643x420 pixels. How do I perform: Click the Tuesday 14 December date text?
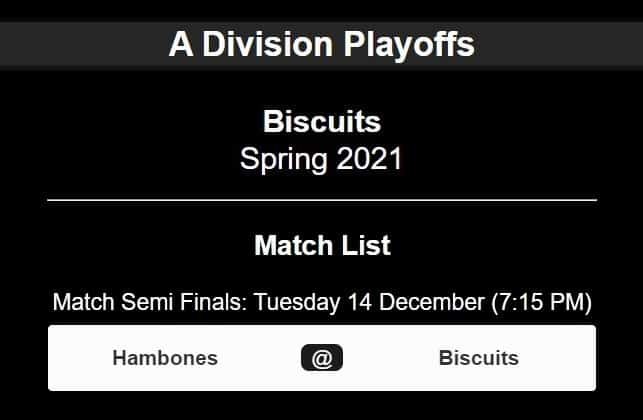tap(369, 302)
